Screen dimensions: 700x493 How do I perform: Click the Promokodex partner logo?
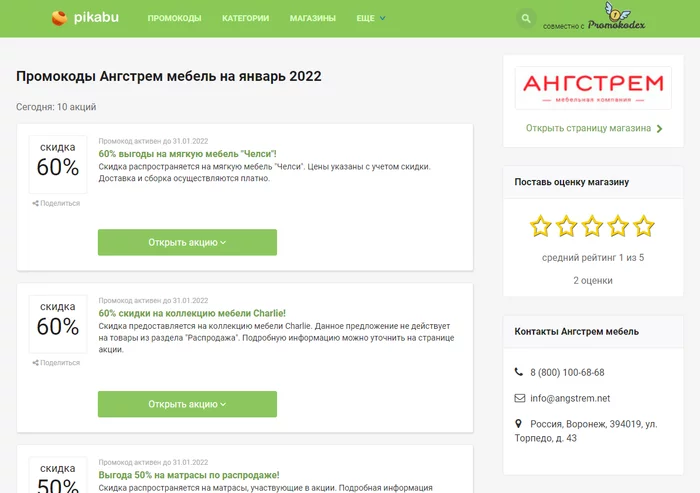click(x=617, y=17)
